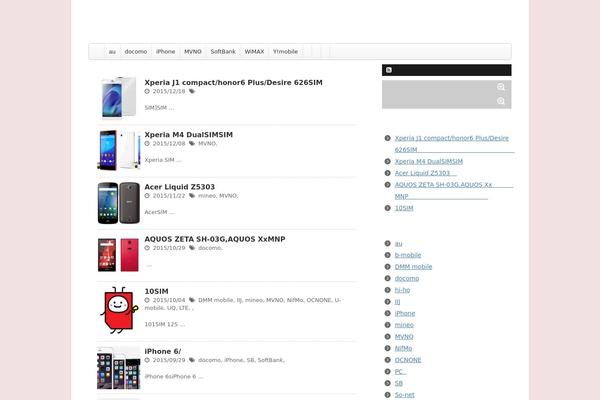
Task: Open the b-mobile category in sidebar
Action: point(408,255)
